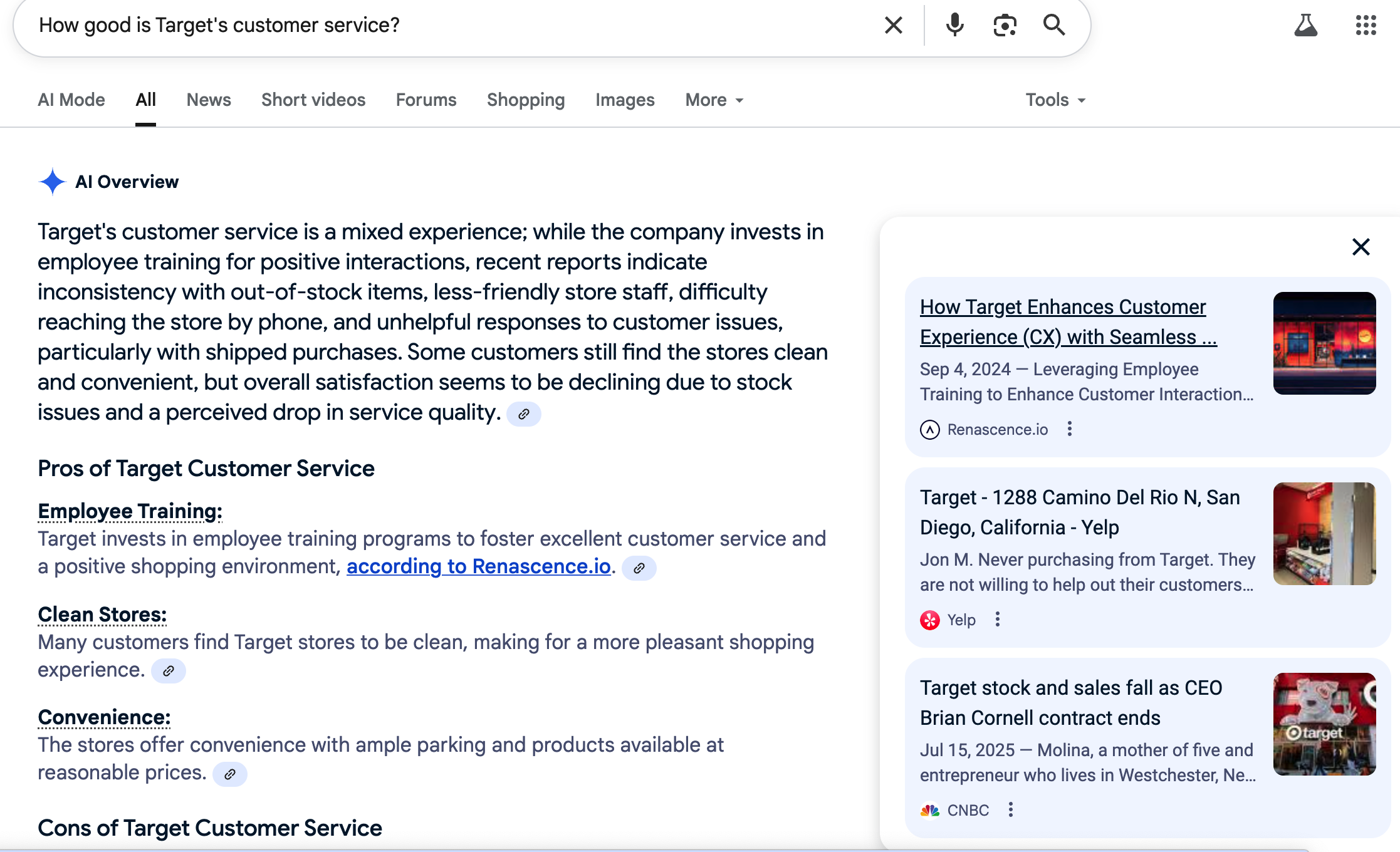1400x852 pixels.
Task: Open the Shopping tab
Action: click(526, 100)
